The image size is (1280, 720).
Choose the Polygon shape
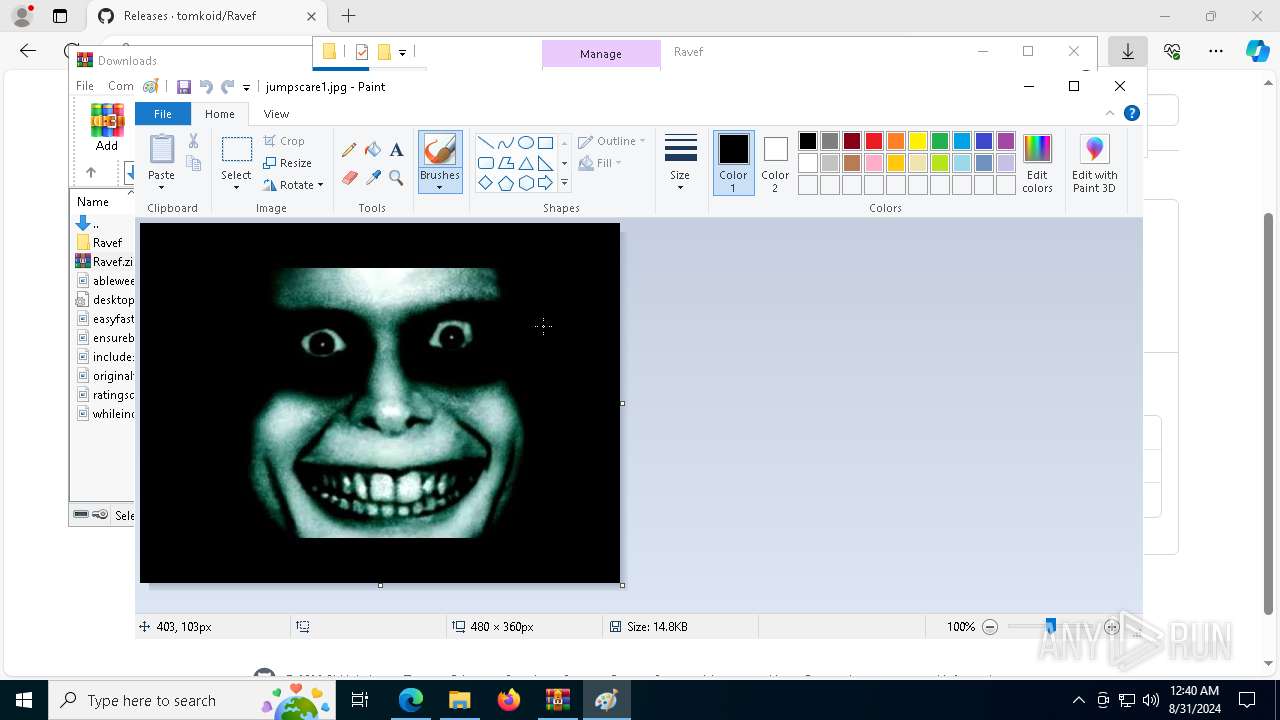(x=505, y=163)
